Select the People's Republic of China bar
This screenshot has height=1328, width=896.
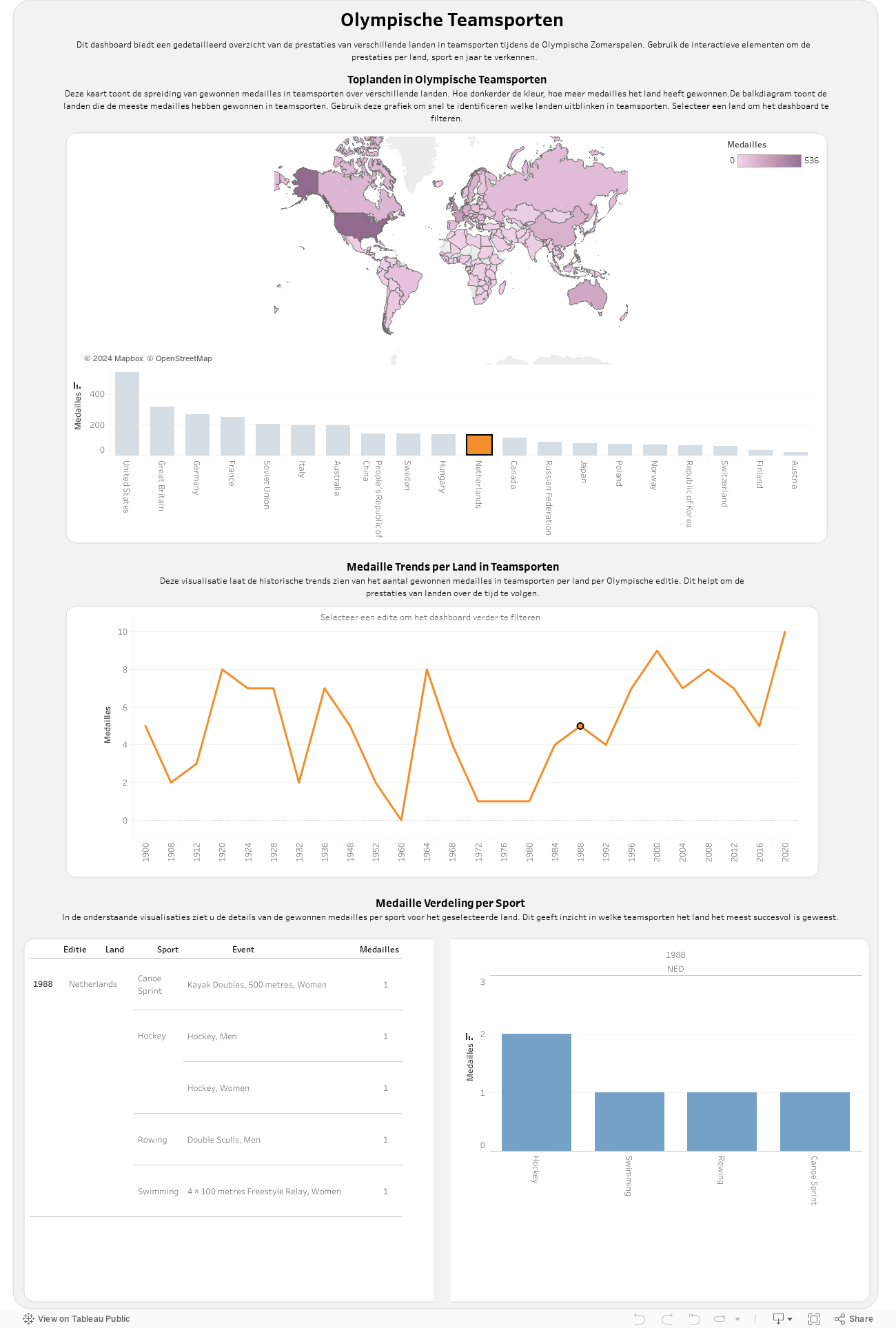coord(373,445)
